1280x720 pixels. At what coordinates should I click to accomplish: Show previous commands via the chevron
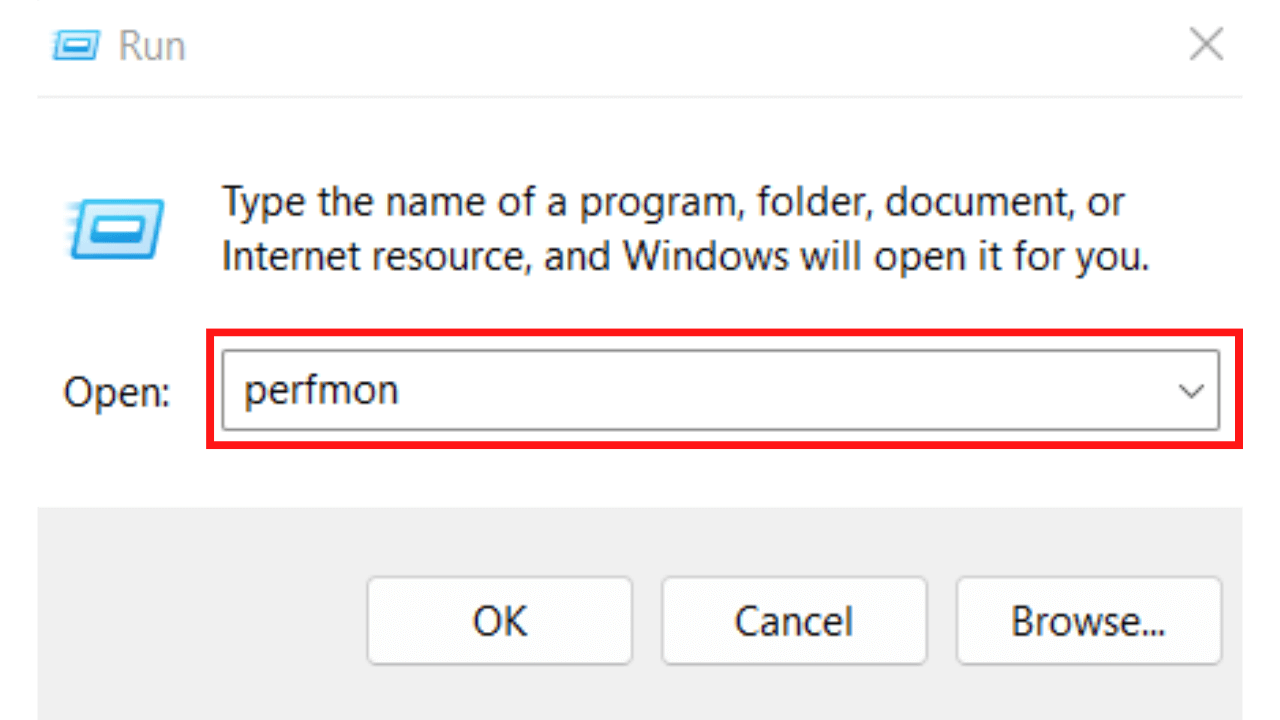[1191, 391]
